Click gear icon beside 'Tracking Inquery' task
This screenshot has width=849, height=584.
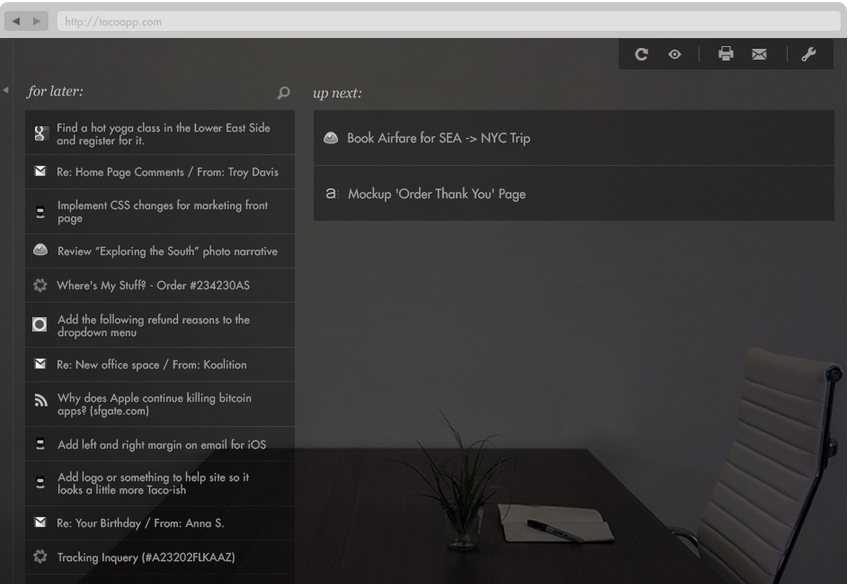point(40,556)
